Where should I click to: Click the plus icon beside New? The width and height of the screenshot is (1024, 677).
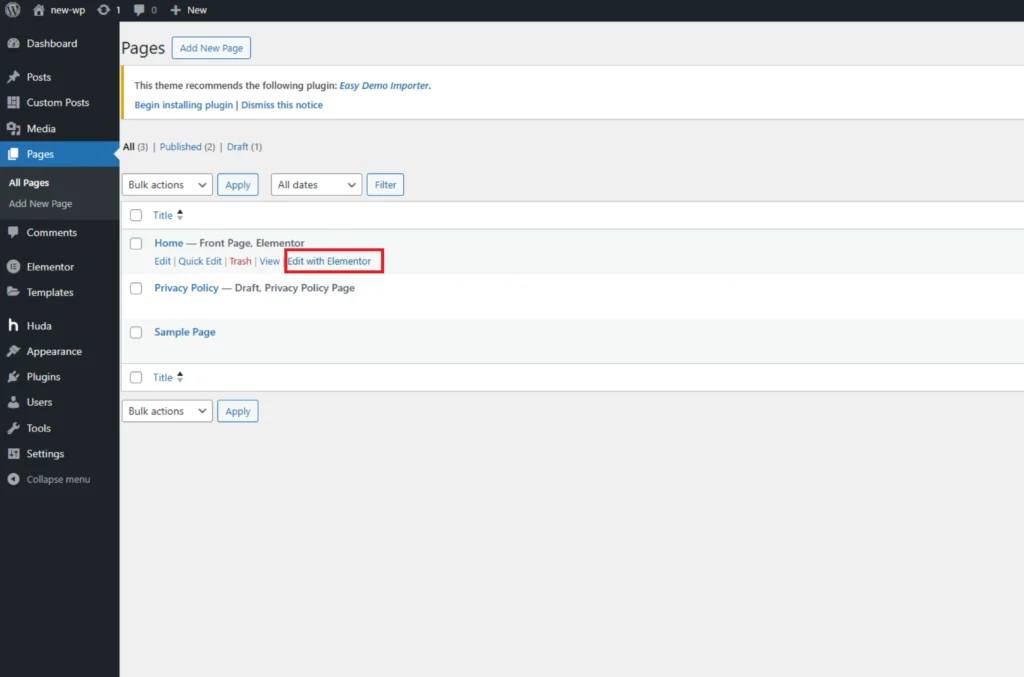click(175, 10)
